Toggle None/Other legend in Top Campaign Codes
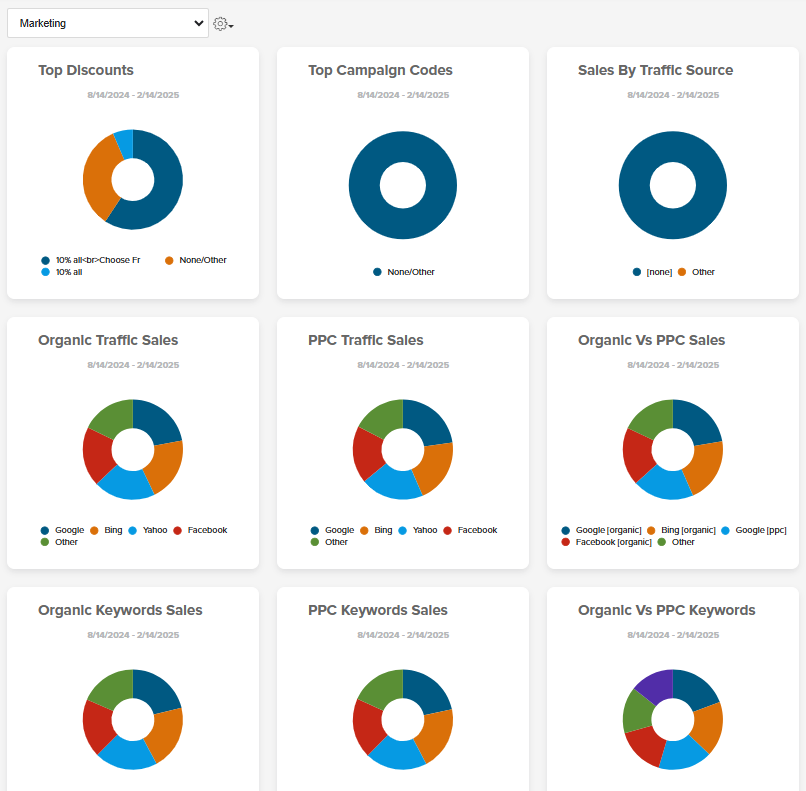Viewport: 806px width, 791px height. point(404,272)
